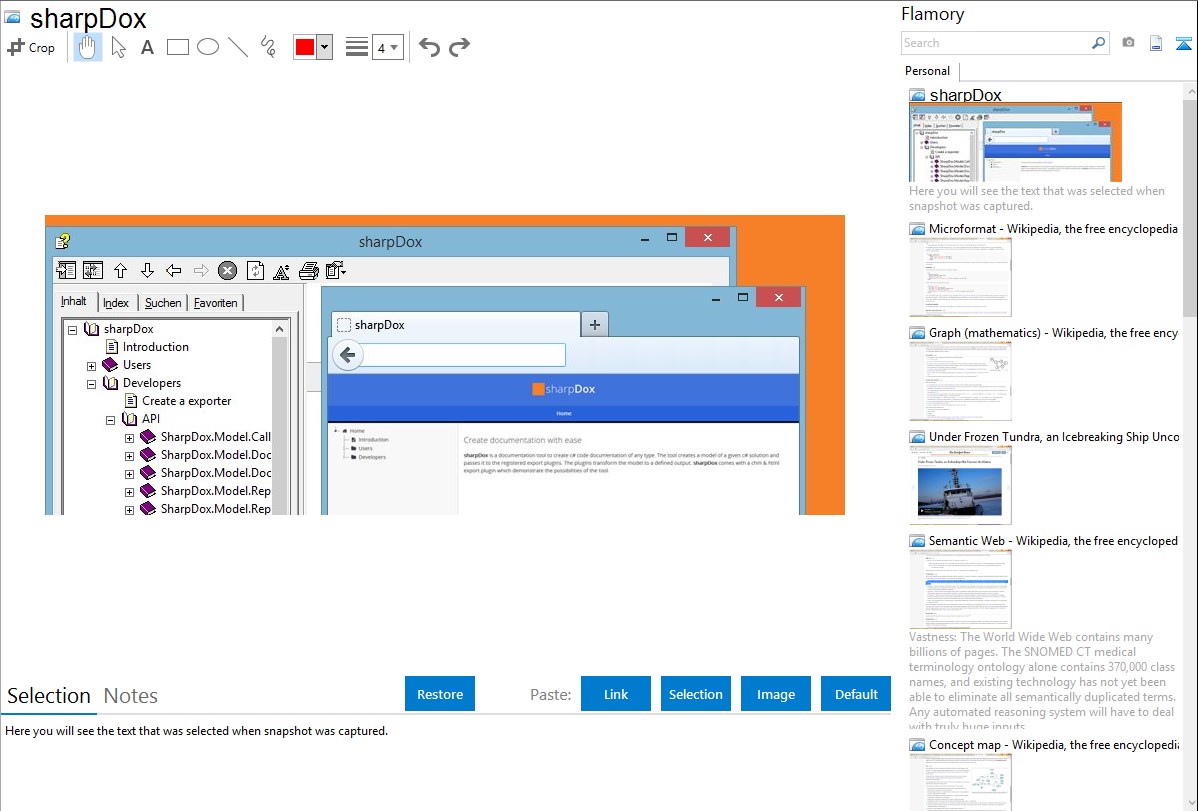
Task: Open the Personal tab
Action: tap(927, 71)
